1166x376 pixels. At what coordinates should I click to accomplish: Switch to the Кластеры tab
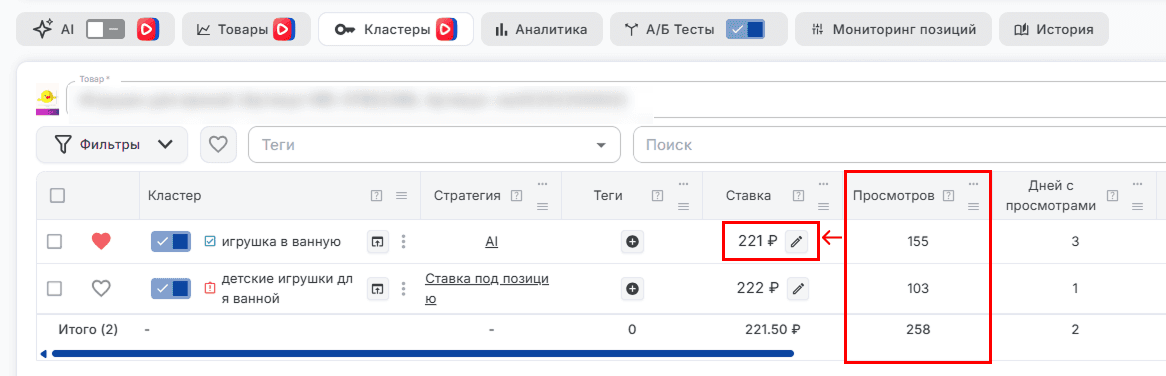[x=396, y=30]
